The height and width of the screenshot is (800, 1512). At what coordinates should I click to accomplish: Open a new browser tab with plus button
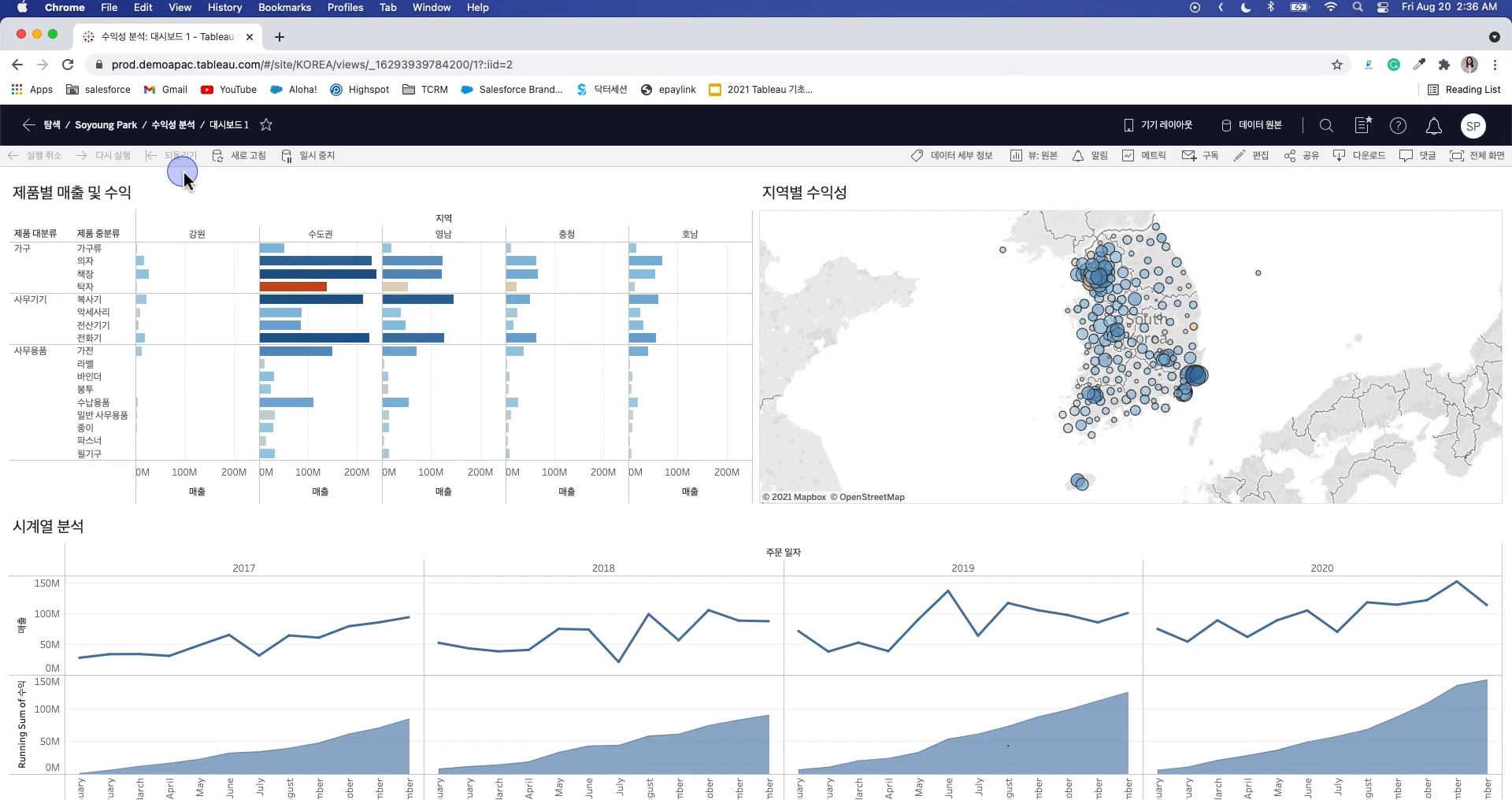pos(280,37)
